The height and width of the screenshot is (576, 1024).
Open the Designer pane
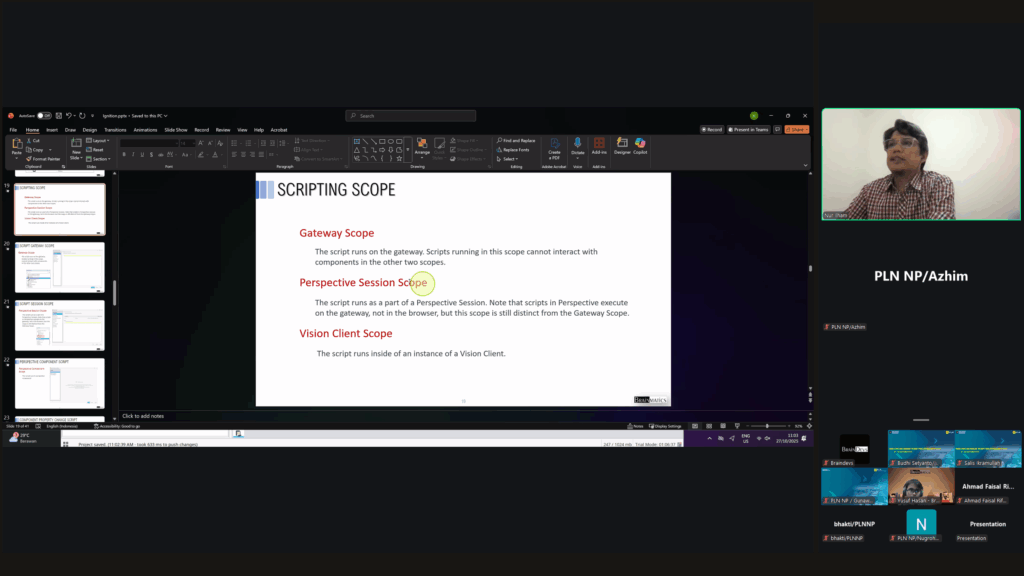pyautogui.click(x=622, y=146)
